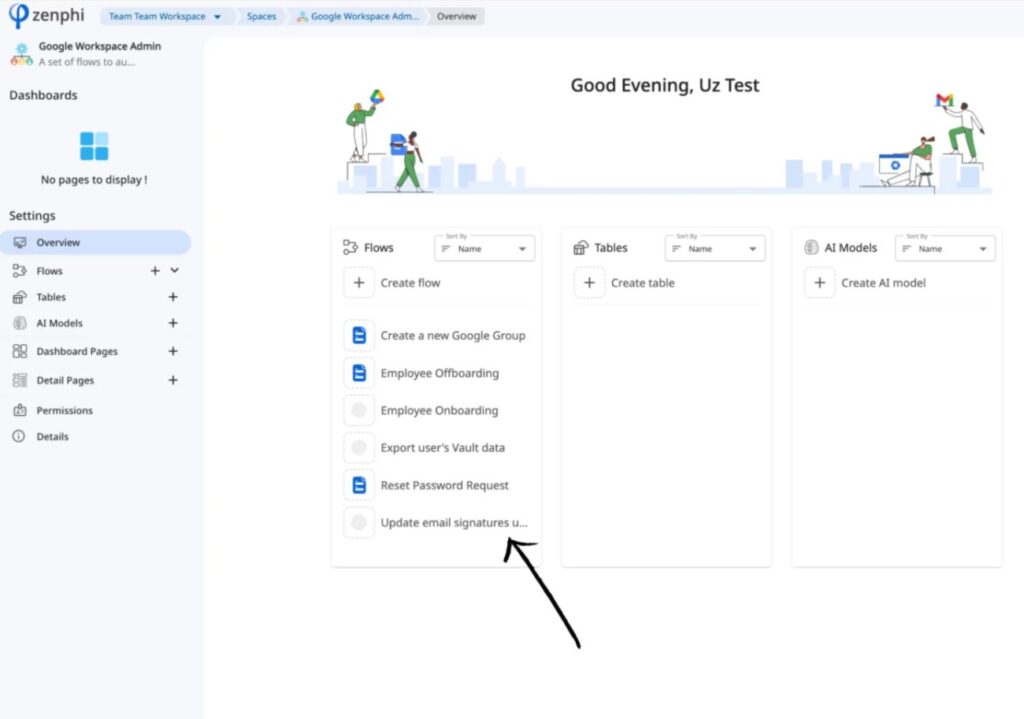Click the Tables icon in the sidebar
Image resolution: width=1024 pixels, height=719 pixels.
pos(20,297)
